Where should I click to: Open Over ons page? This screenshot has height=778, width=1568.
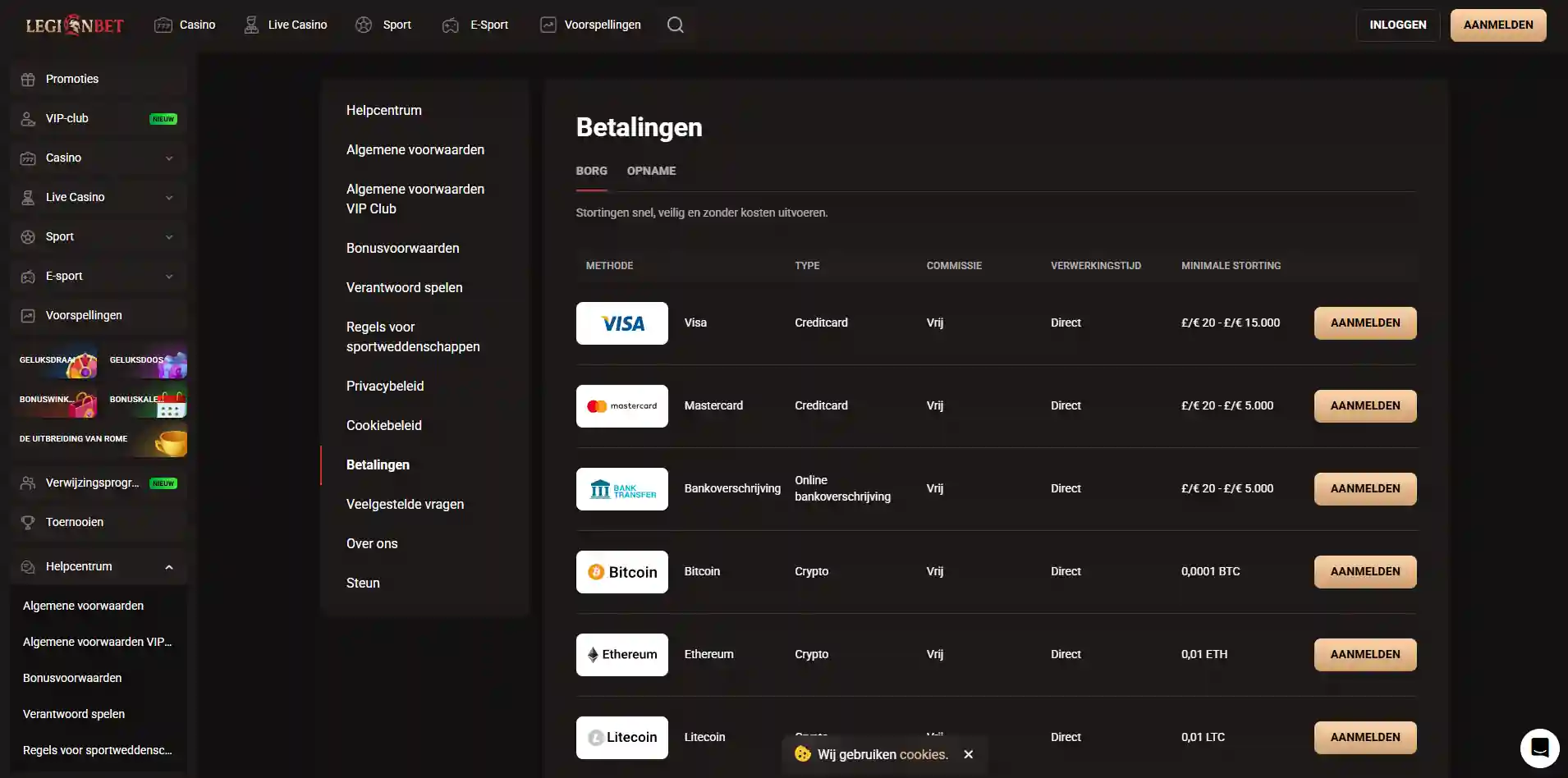pyautogui.click(x=372, y=543)
